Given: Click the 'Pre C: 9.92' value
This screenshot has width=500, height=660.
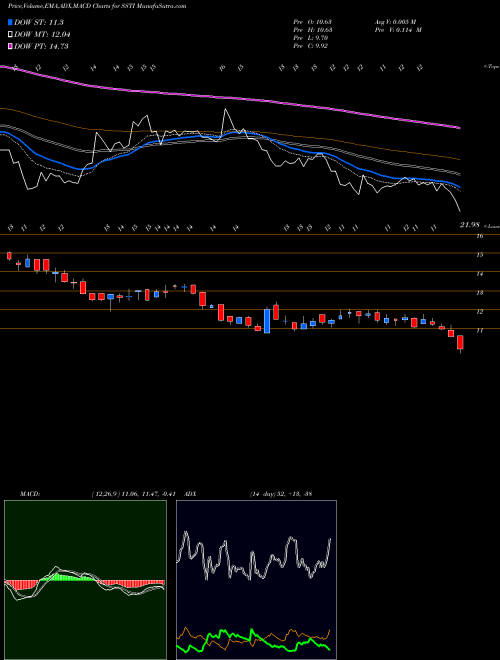Looking at the screenshot, I should coord(311,46).
